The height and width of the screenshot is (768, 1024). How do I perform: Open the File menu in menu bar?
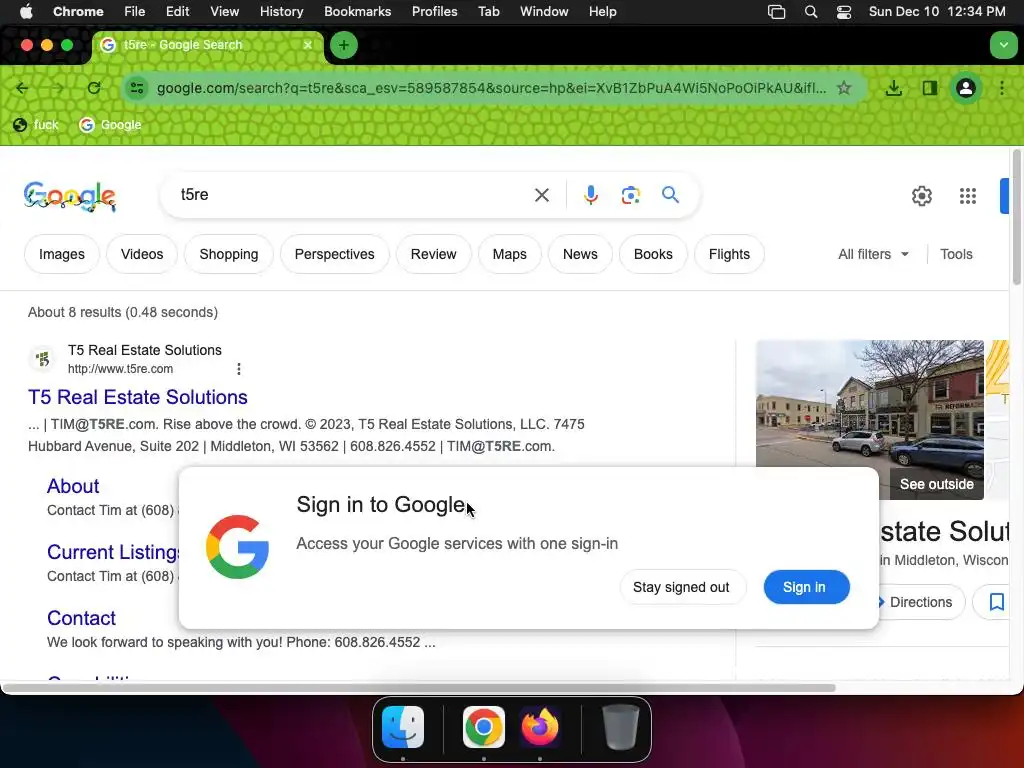click(135, 12)
